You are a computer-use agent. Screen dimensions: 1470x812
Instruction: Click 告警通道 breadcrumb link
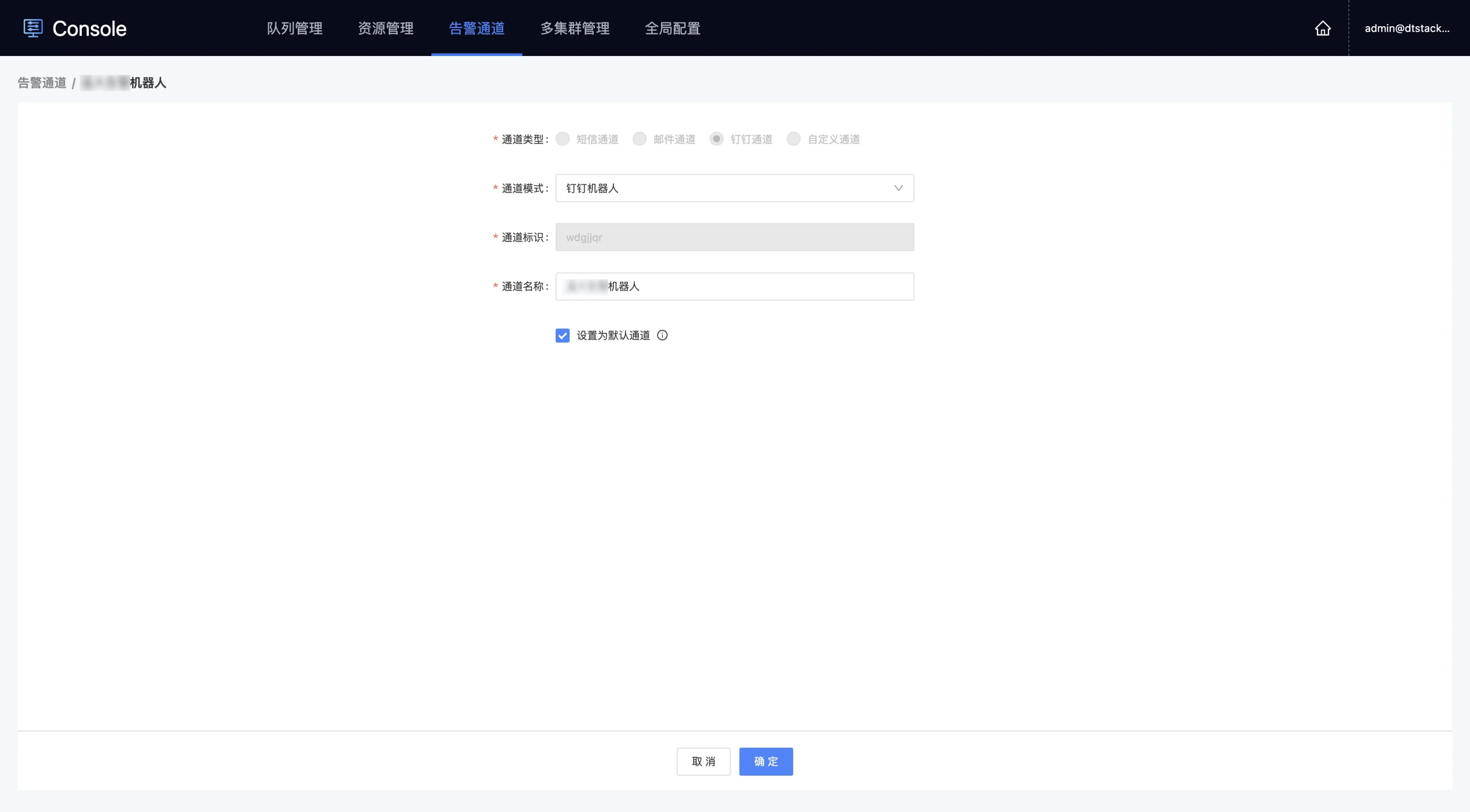[42, 83]
